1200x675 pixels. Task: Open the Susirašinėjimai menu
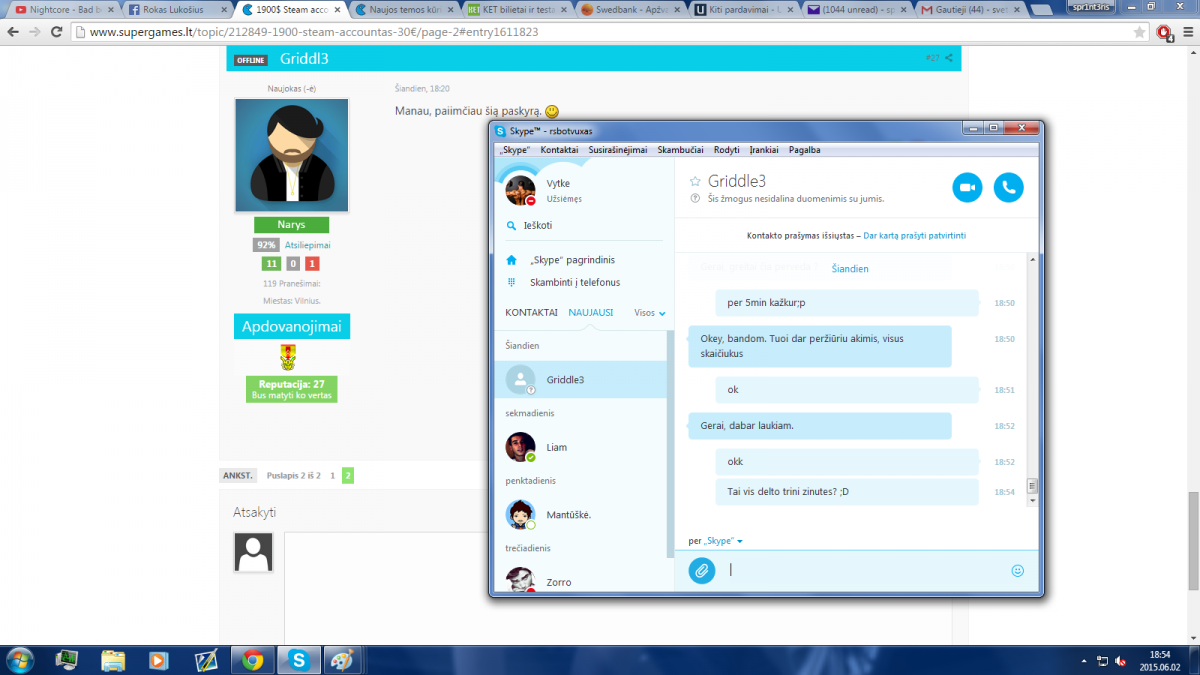click(617, 150)
